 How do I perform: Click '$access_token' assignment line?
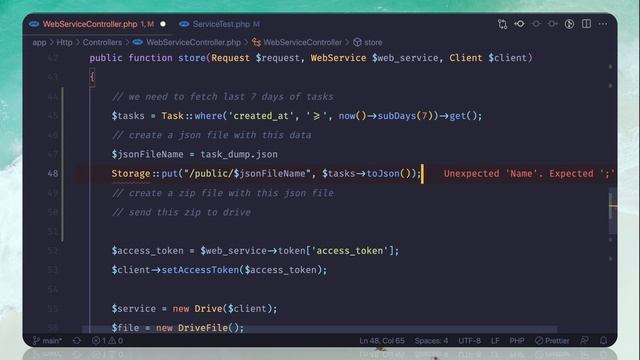click(x=255, y=251)
